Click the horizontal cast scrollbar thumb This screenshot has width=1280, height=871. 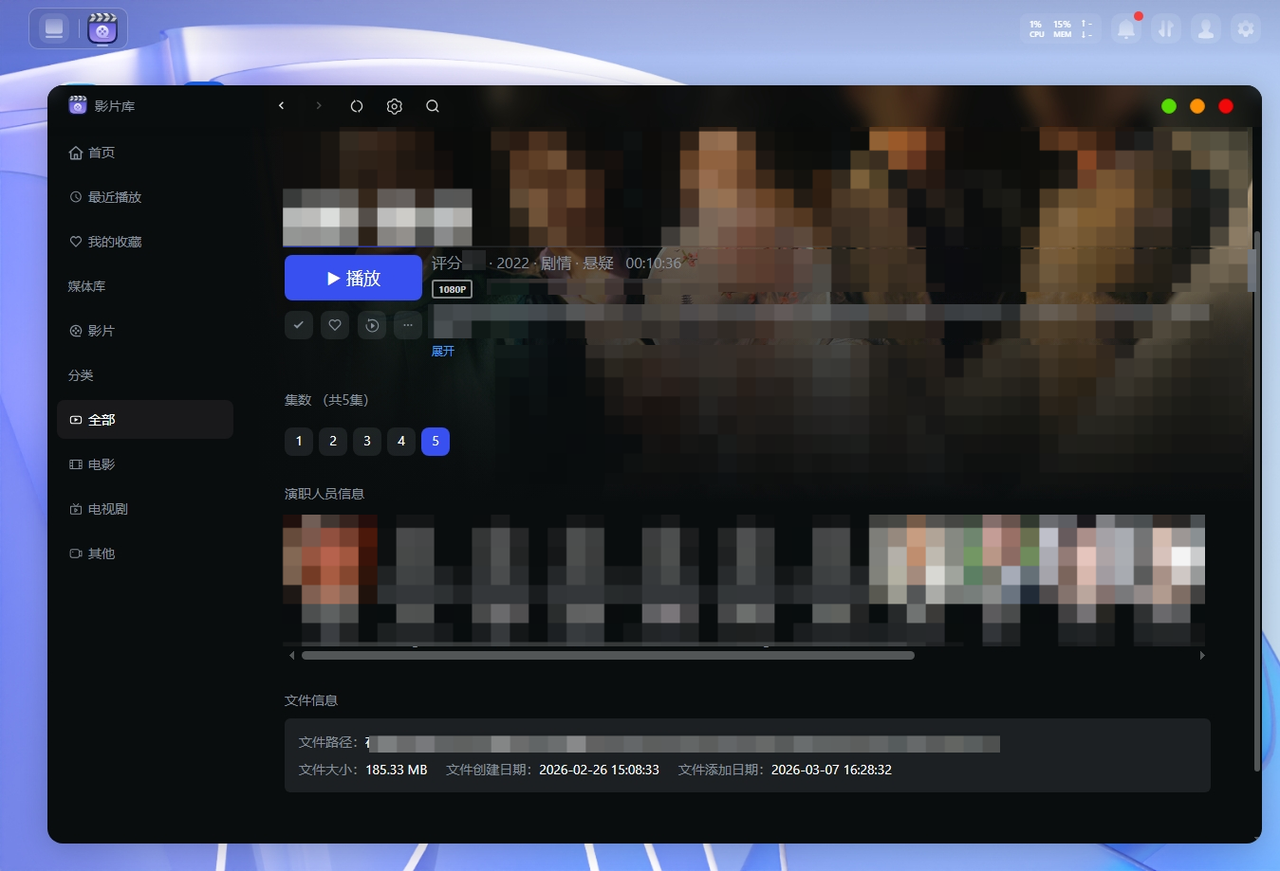pos(608,655)
